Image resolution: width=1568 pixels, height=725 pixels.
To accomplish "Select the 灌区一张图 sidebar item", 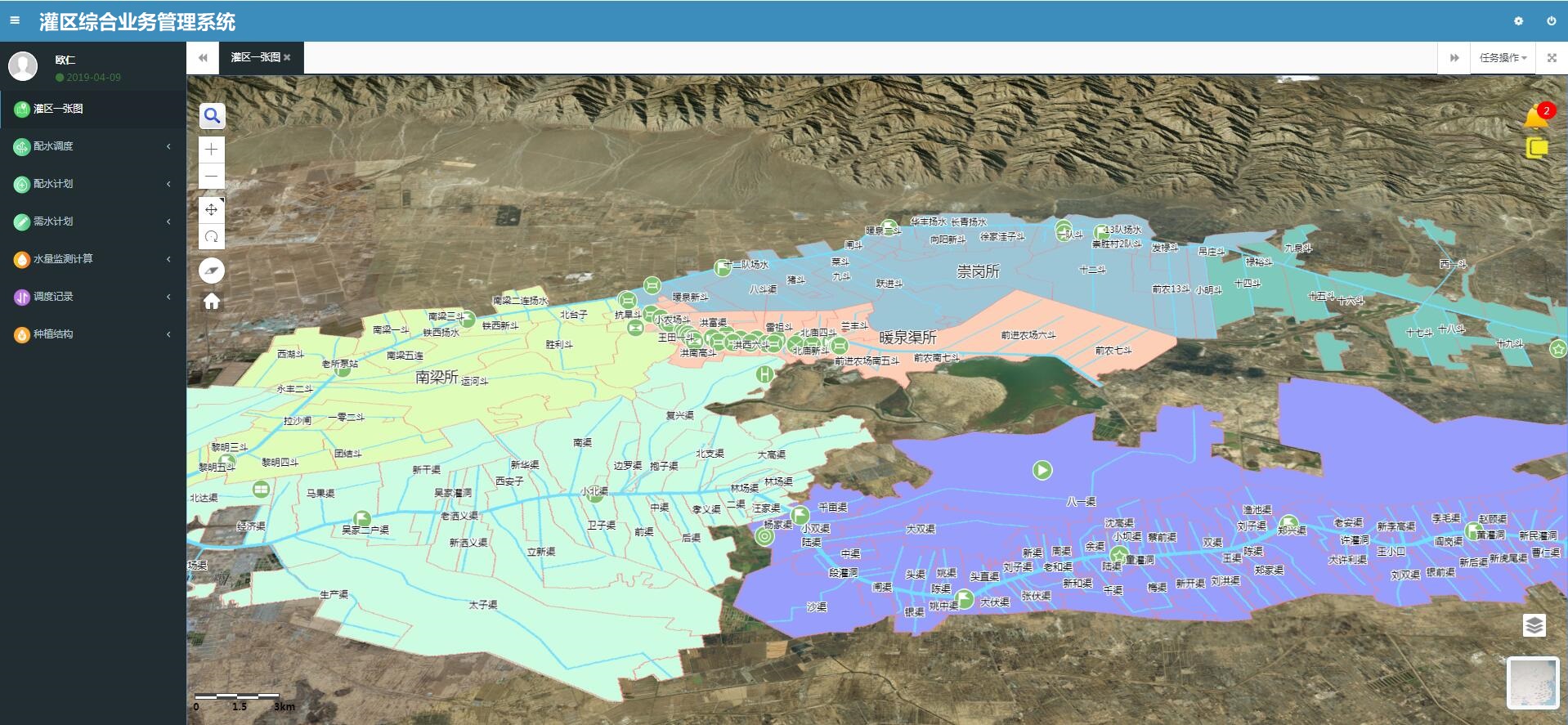I will [92, 109].
